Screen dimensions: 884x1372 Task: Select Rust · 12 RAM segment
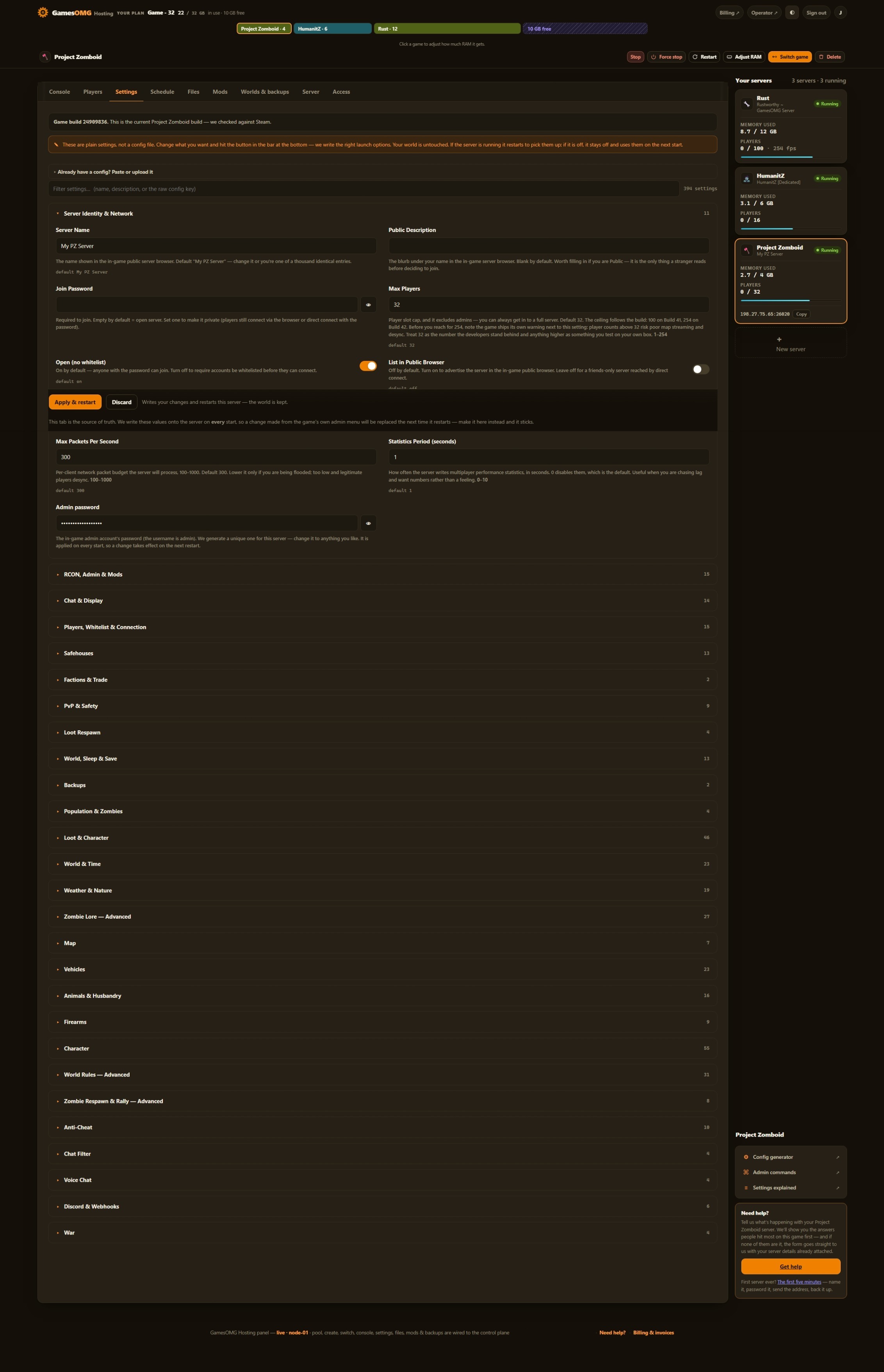(x=447, y=29)
